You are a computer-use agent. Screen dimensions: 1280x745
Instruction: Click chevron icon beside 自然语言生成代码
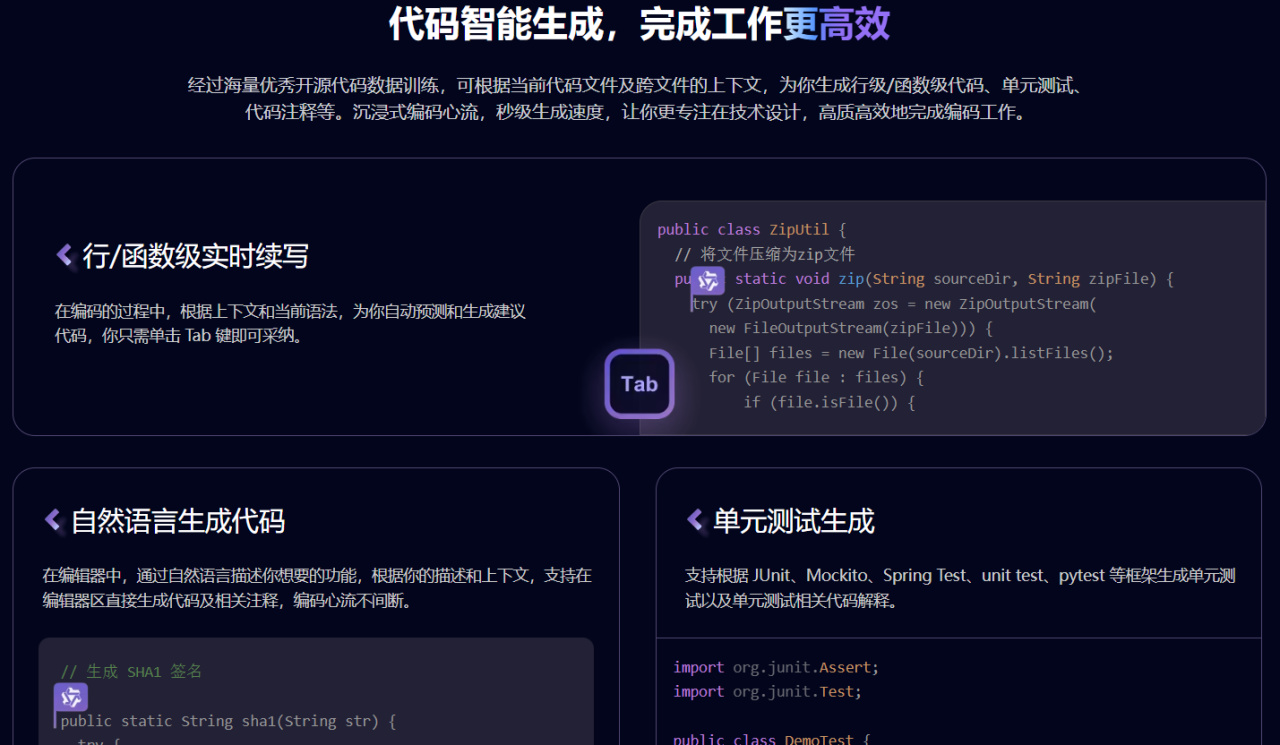pyautogui.click(x=53, y=520)
